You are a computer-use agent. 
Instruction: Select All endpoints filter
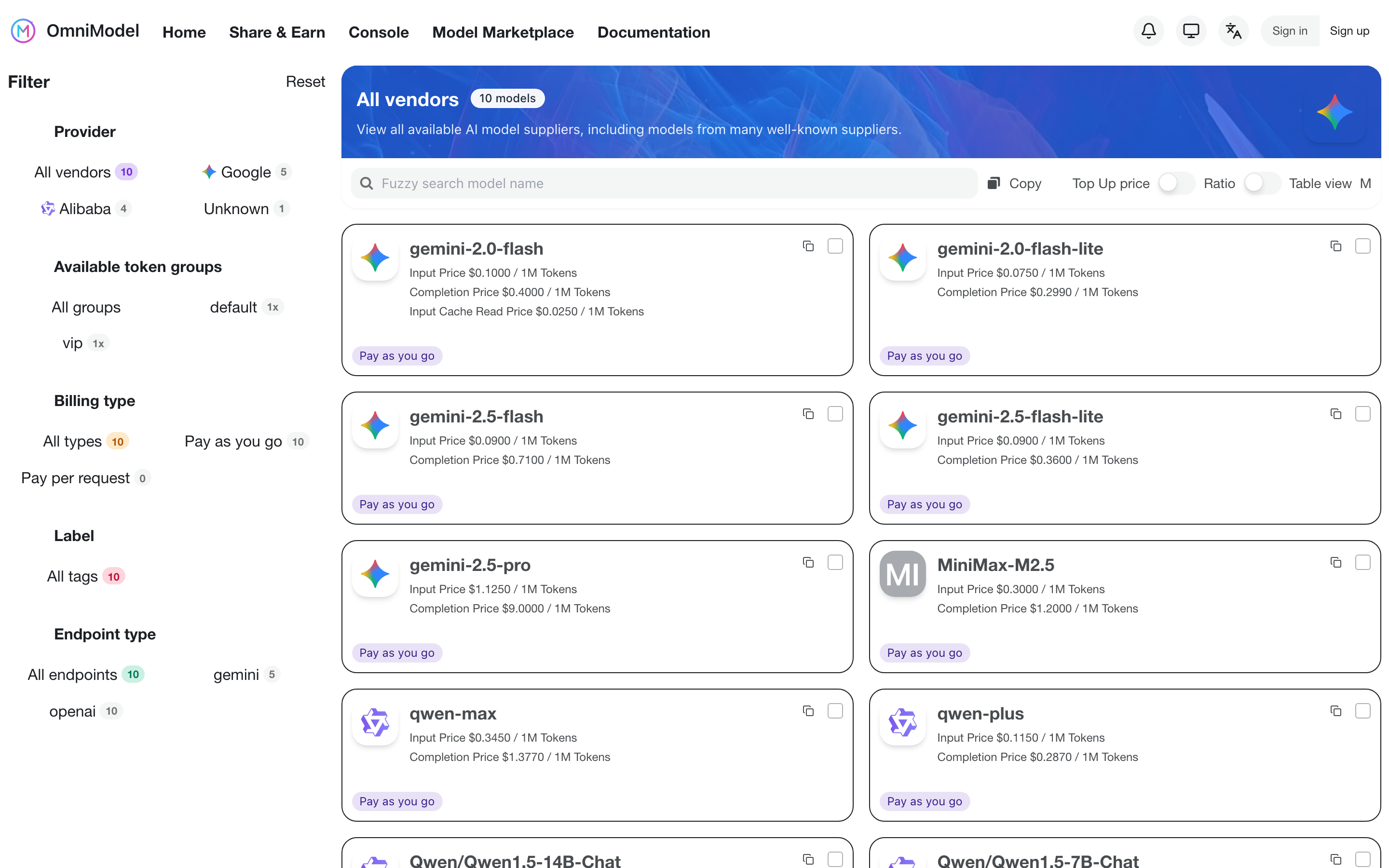[x=86, y=675]
